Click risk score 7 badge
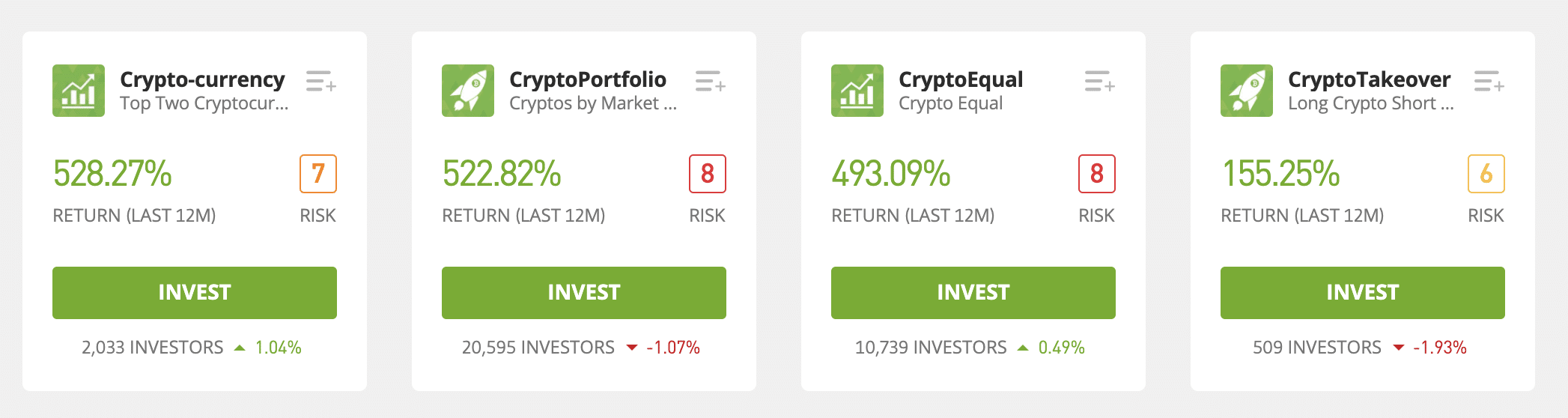Viewport: 1568px width, 418px height. (318, 174)
